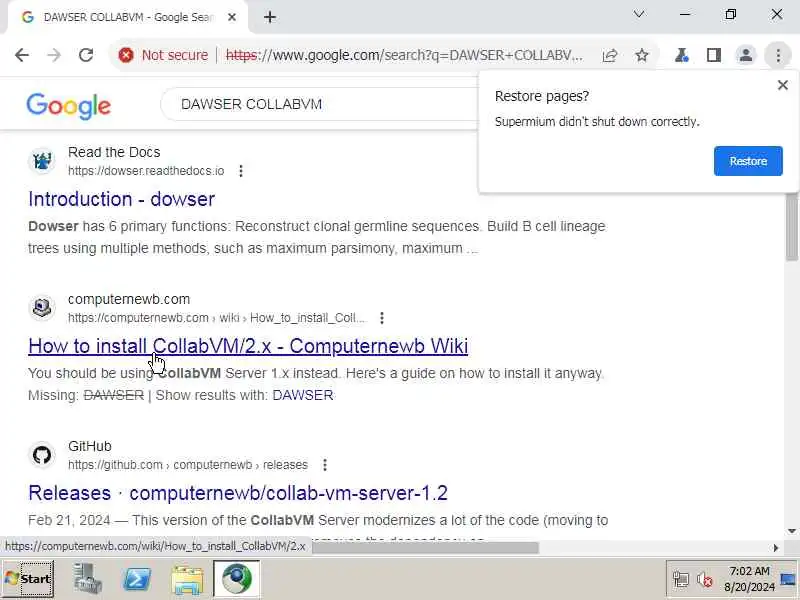Click the network tray icon
The width and height of the screenshot is (800, 600).
[x=681, y=580]
